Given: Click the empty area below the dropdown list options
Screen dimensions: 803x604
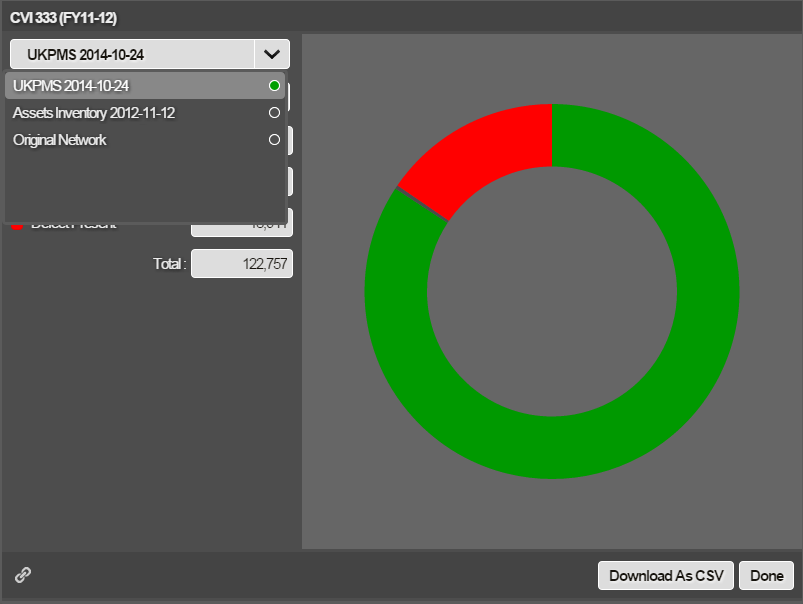Looking at the screenshot, I should (x=144, y=185).
